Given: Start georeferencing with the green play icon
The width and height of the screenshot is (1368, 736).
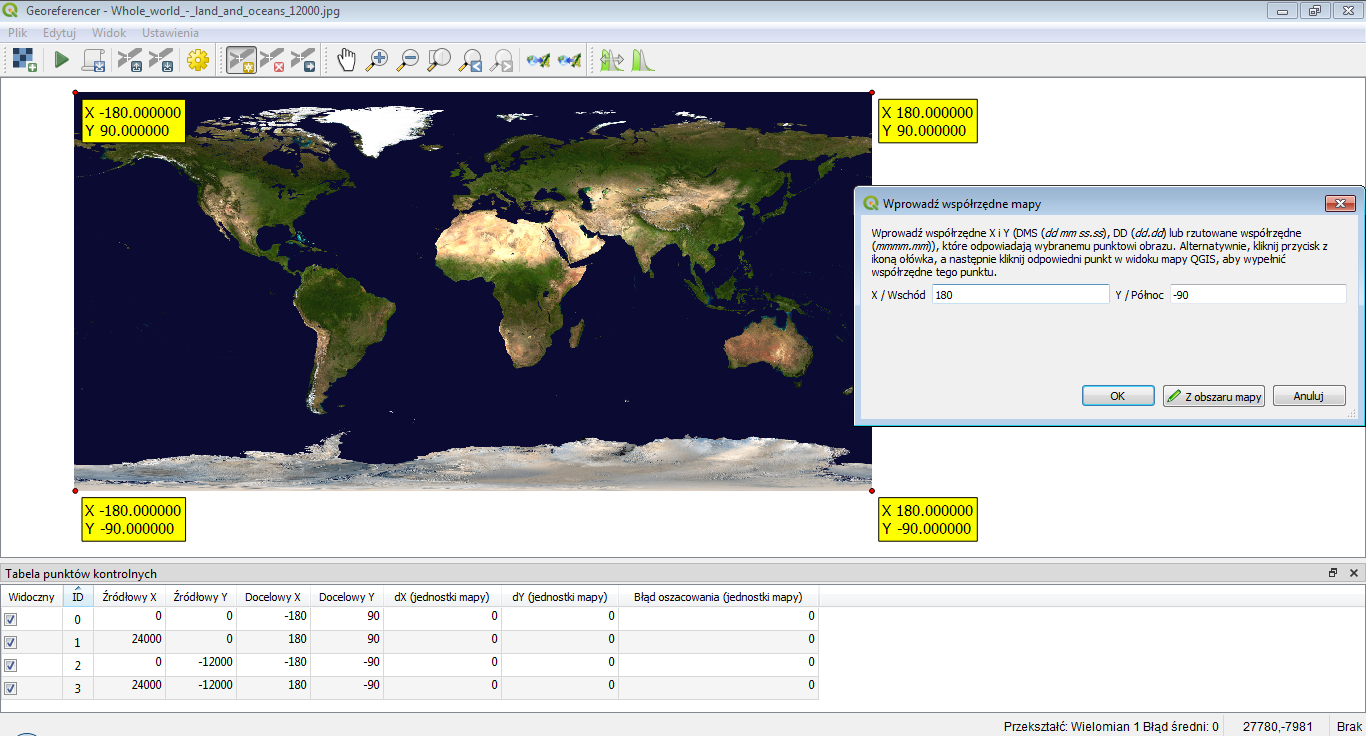Looking at the screenshot, I should [x=62, y=60].
